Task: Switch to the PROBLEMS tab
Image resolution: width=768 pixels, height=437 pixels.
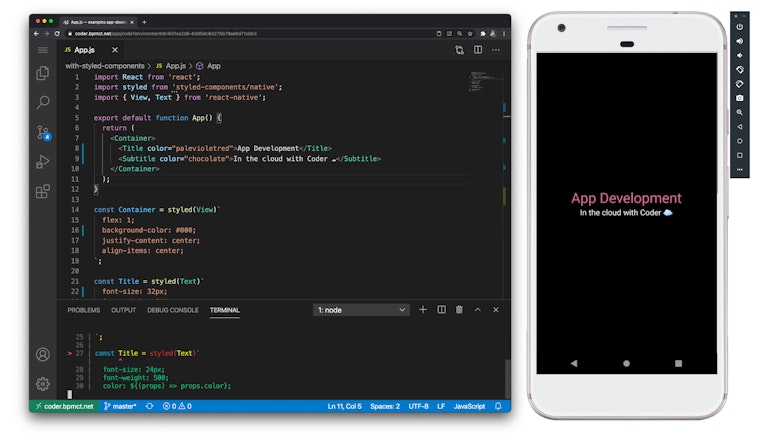Action: [84, 310]
